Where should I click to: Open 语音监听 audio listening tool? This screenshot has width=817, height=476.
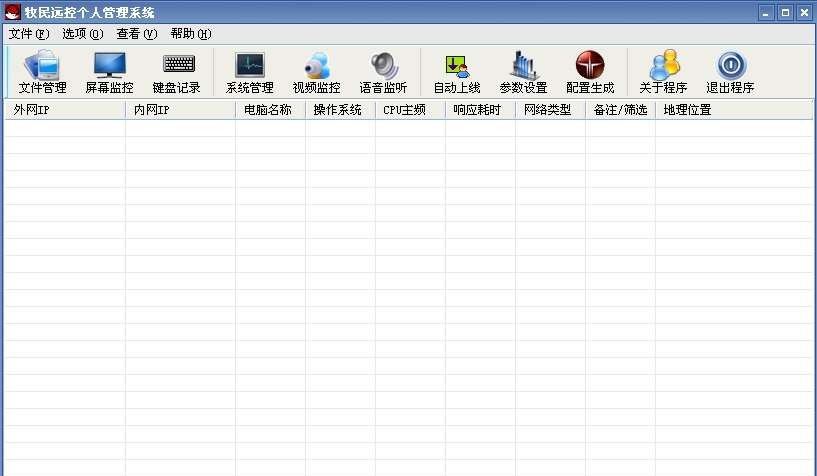coord(383,72)
